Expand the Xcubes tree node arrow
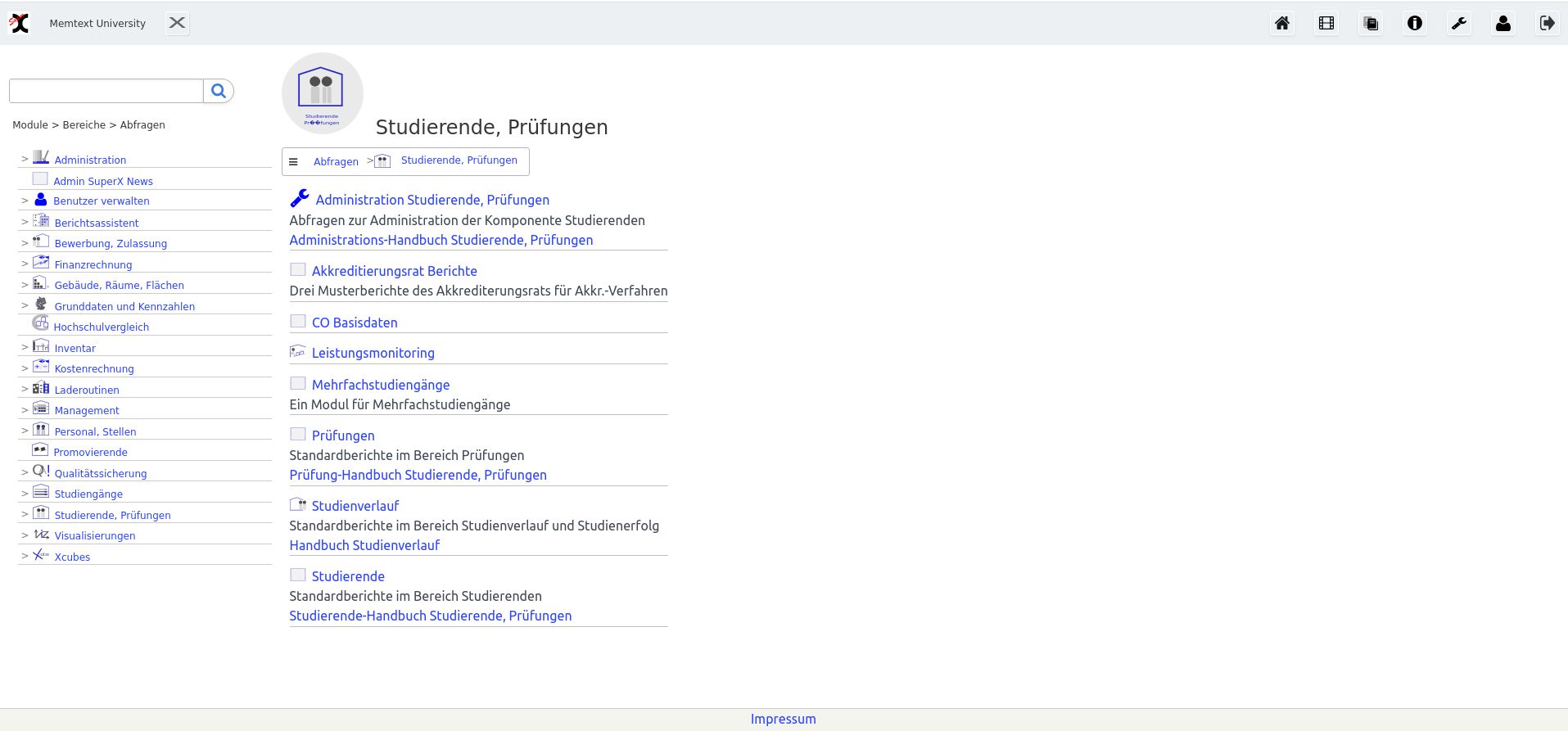The image size is (1568, 731). pyautogui.click(x=25, y=556)
